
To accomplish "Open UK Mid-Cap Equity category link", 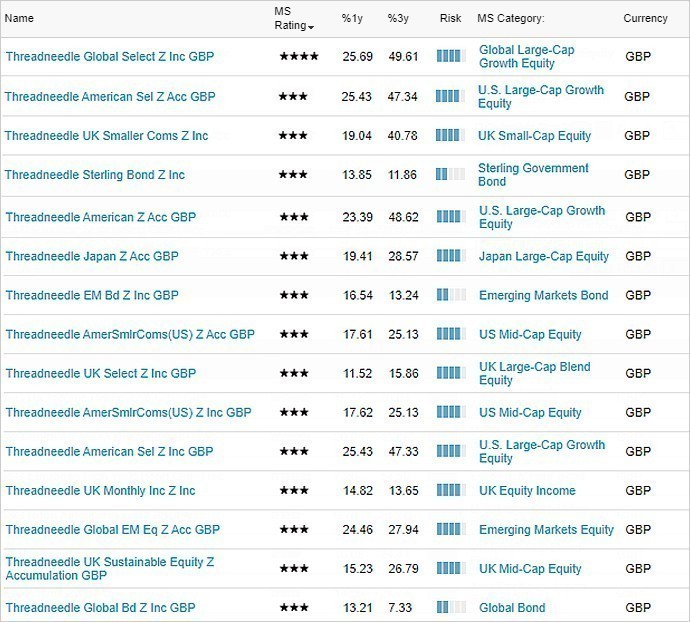I will [530, 568].
